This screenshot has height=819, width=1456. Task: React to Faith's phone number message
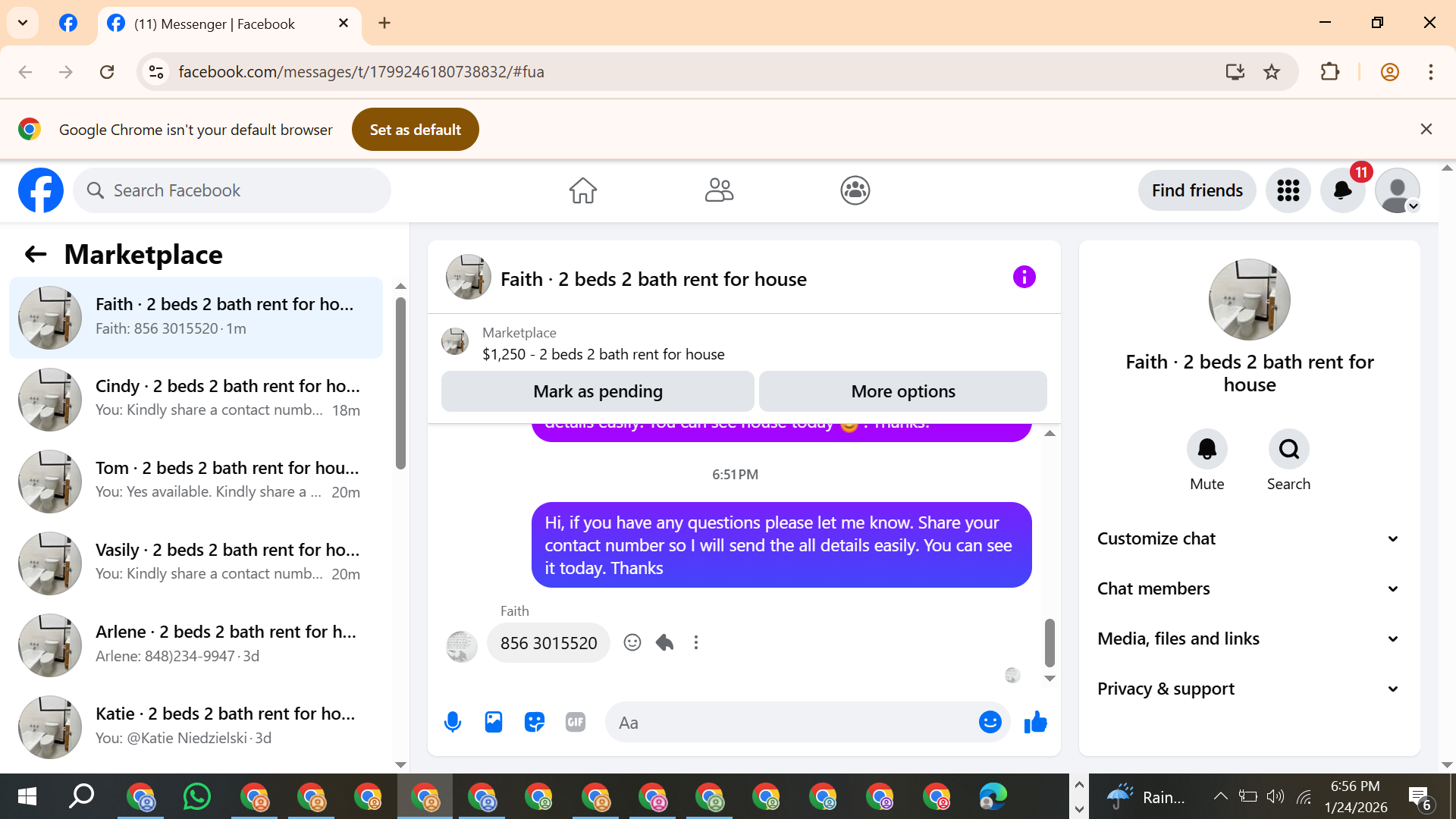pyautogui.click(x=632, y=643)
